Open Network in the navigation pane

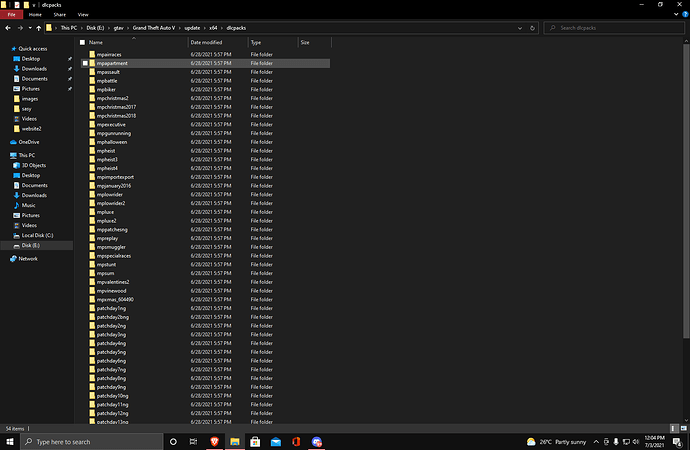coord(28,258)
